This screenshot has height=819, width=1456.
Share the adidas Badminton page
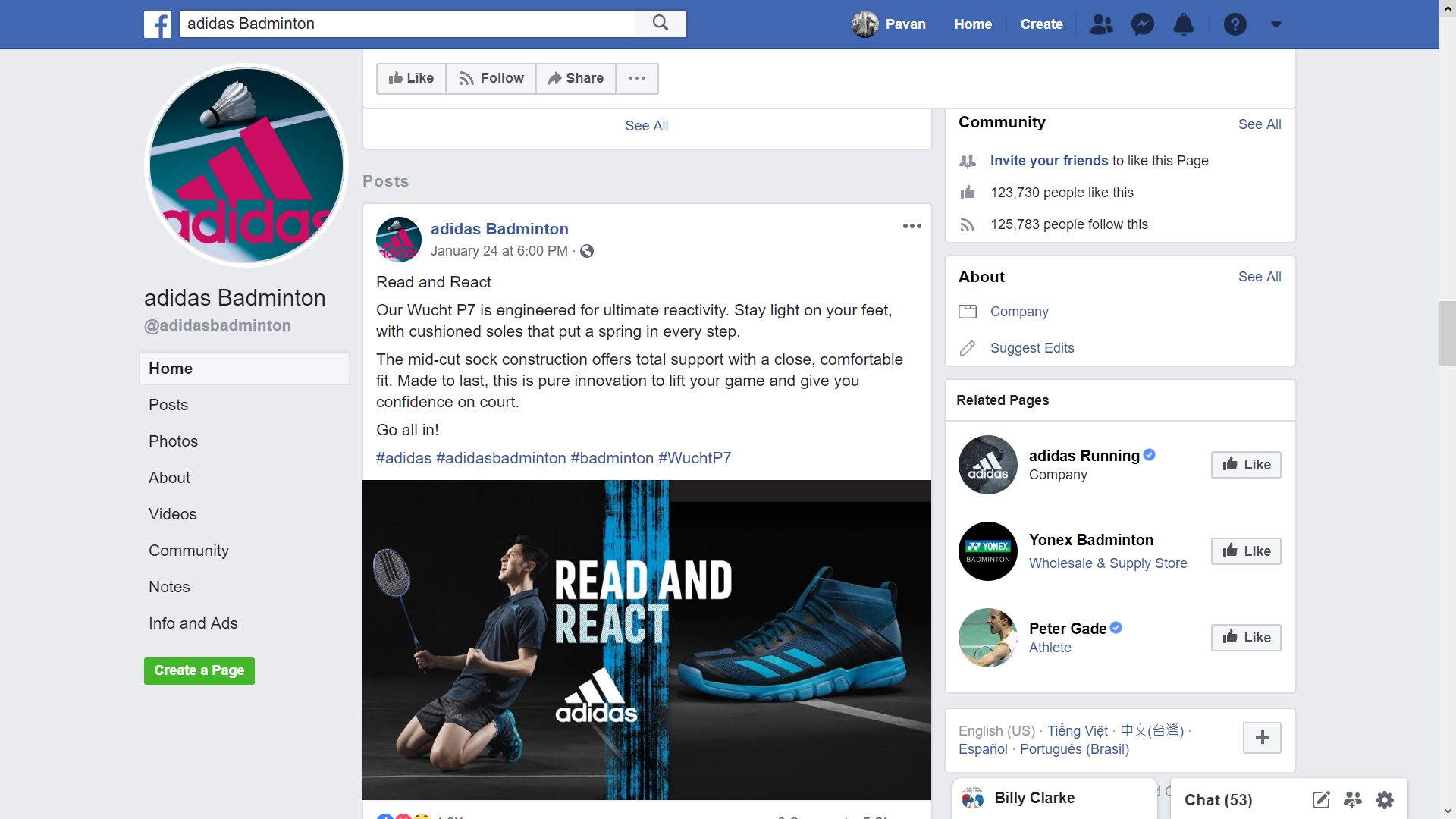(576, 78)
